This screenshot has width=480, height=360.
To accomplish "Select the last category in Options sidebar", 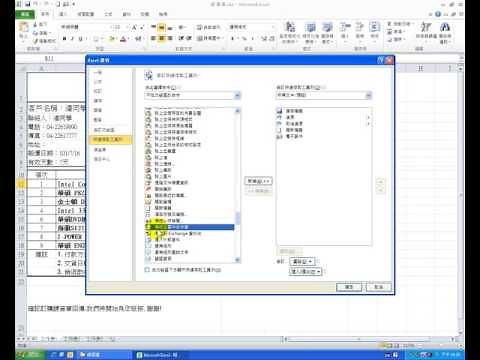I will (102, 159).
